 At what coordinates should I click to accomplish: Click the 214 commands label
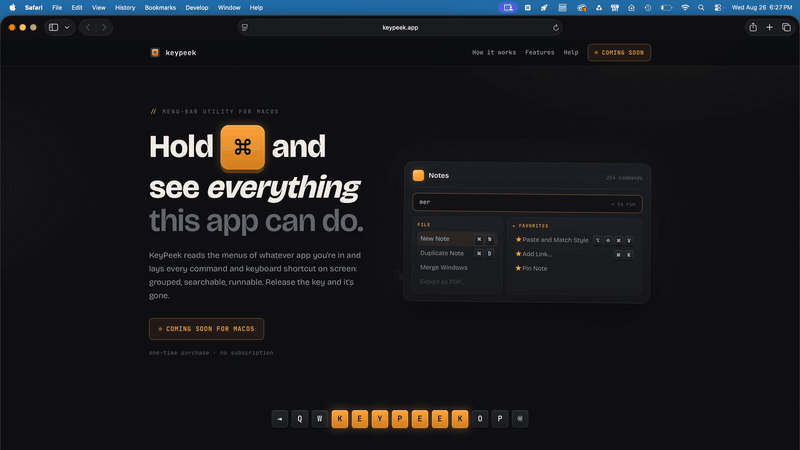(624, 178)
